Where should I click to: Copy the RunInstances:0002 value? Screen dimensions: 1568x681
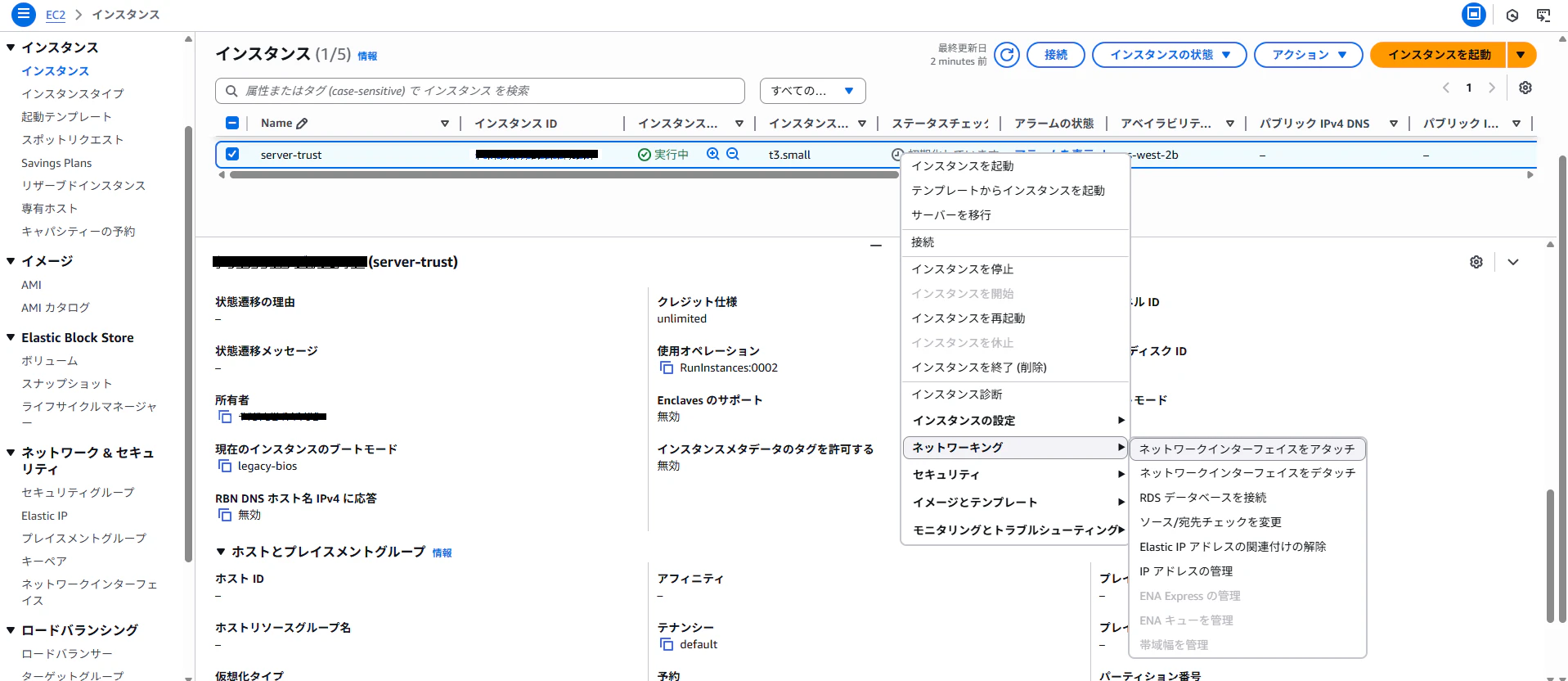point(667,368)
